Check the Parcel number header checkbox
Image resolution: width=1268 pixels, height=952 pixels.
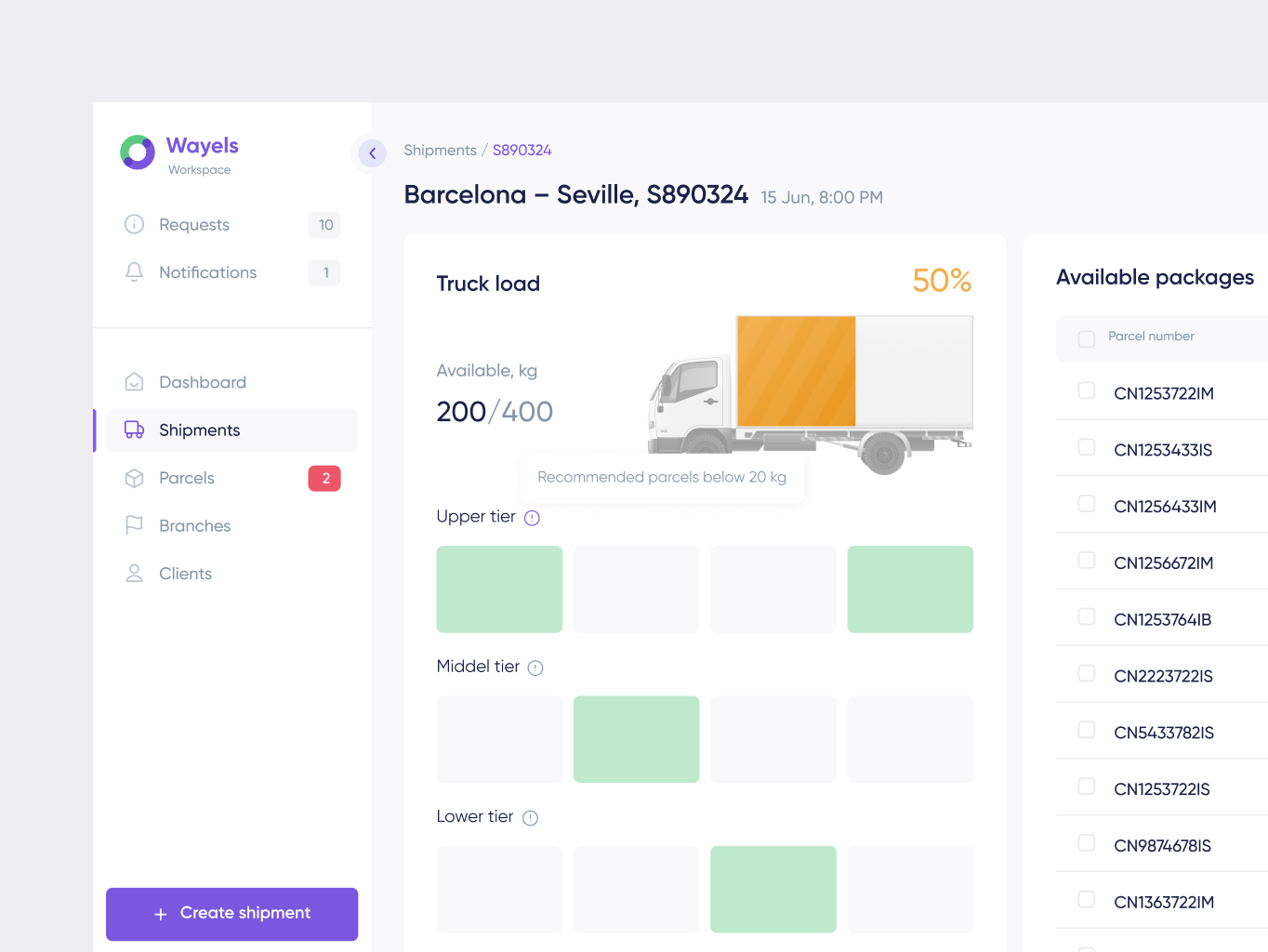click(1085, 338)
